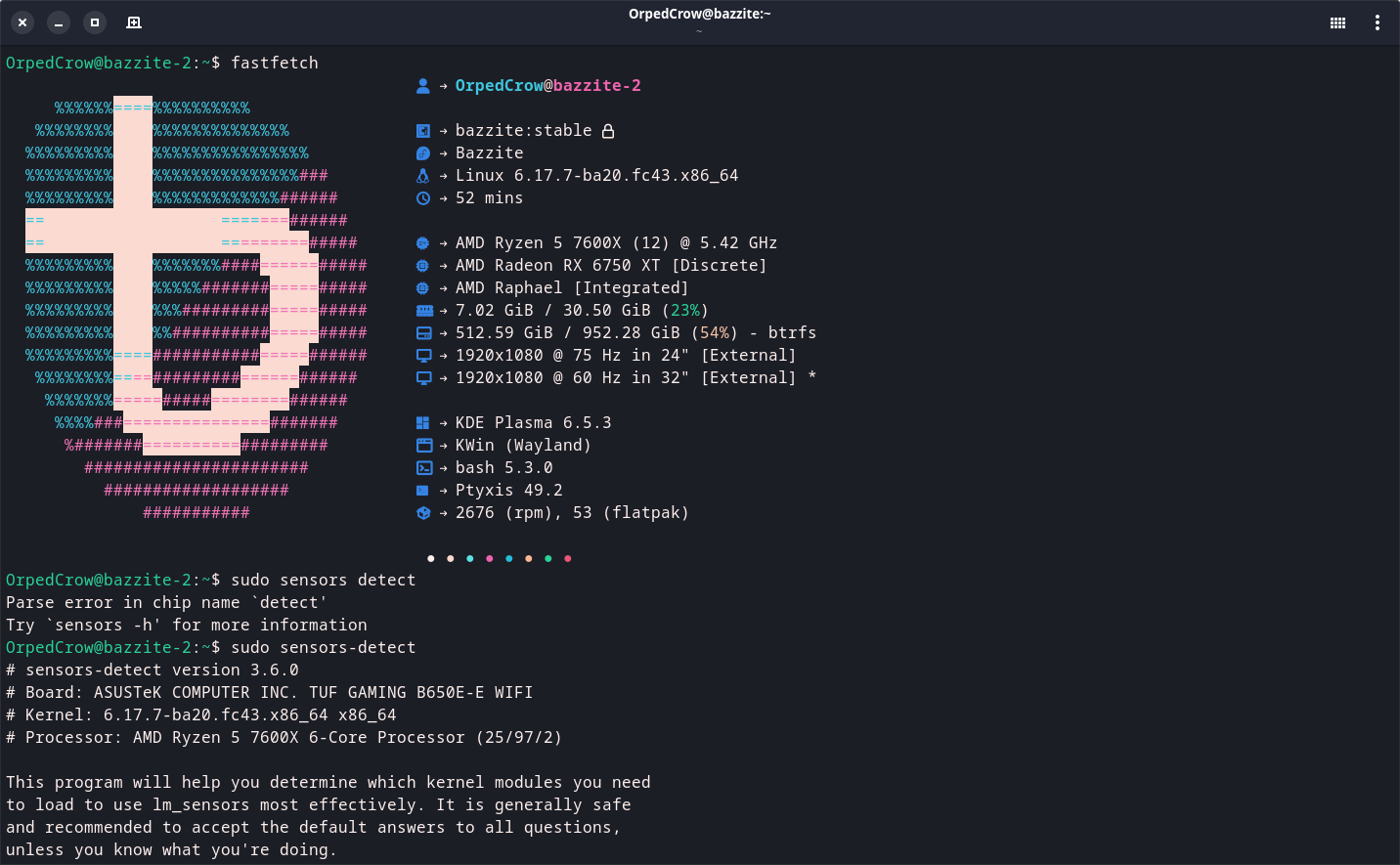1400x865 pixels.
Task: Click the CPU icon beside AMD Ryzen 5
Action: [x=423, y=243]
